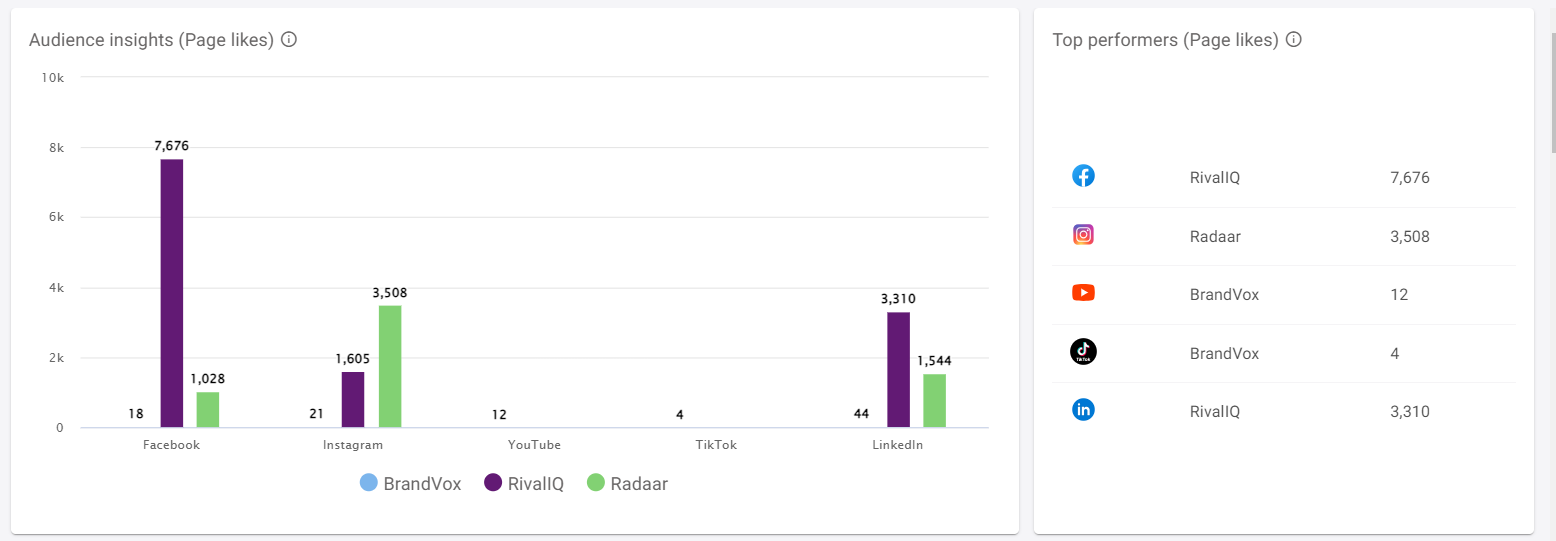Click the TikTok icon in Top performers

pos(1083,351)
